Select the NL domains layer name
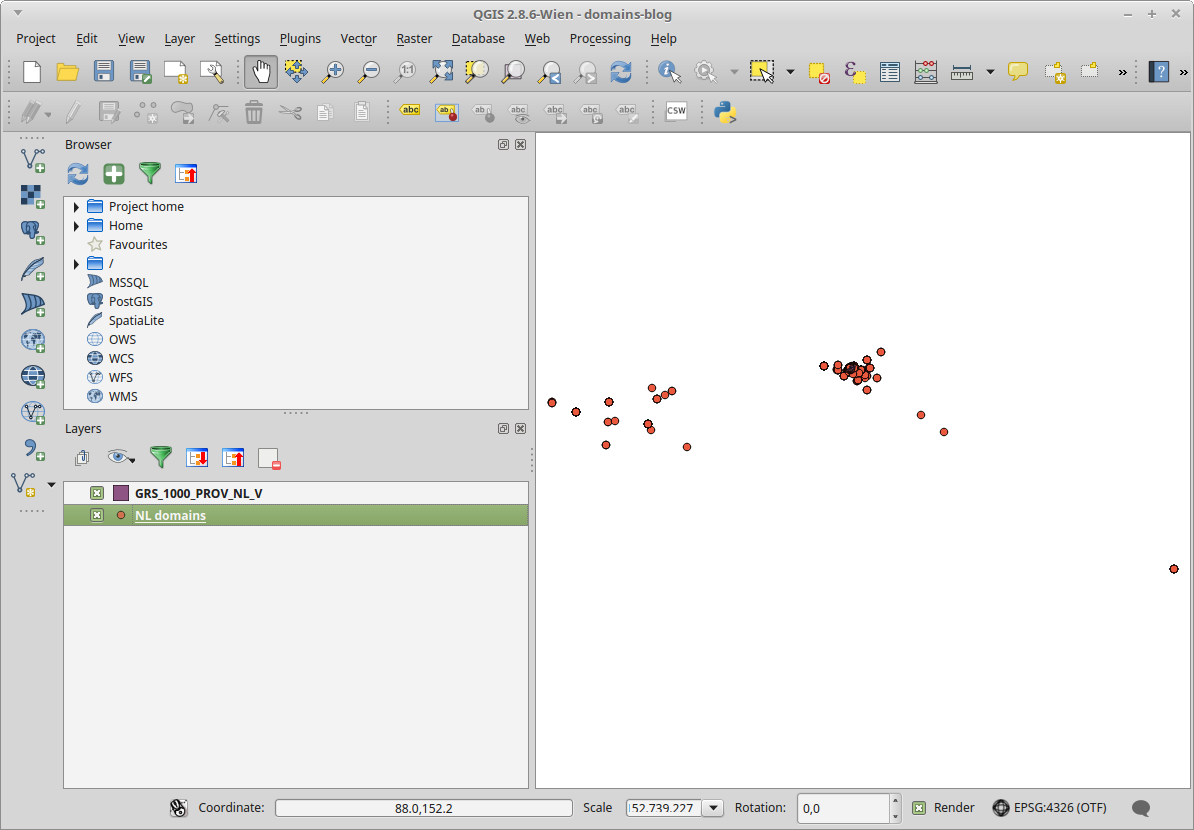1194x830 pixels. (170, 516)
